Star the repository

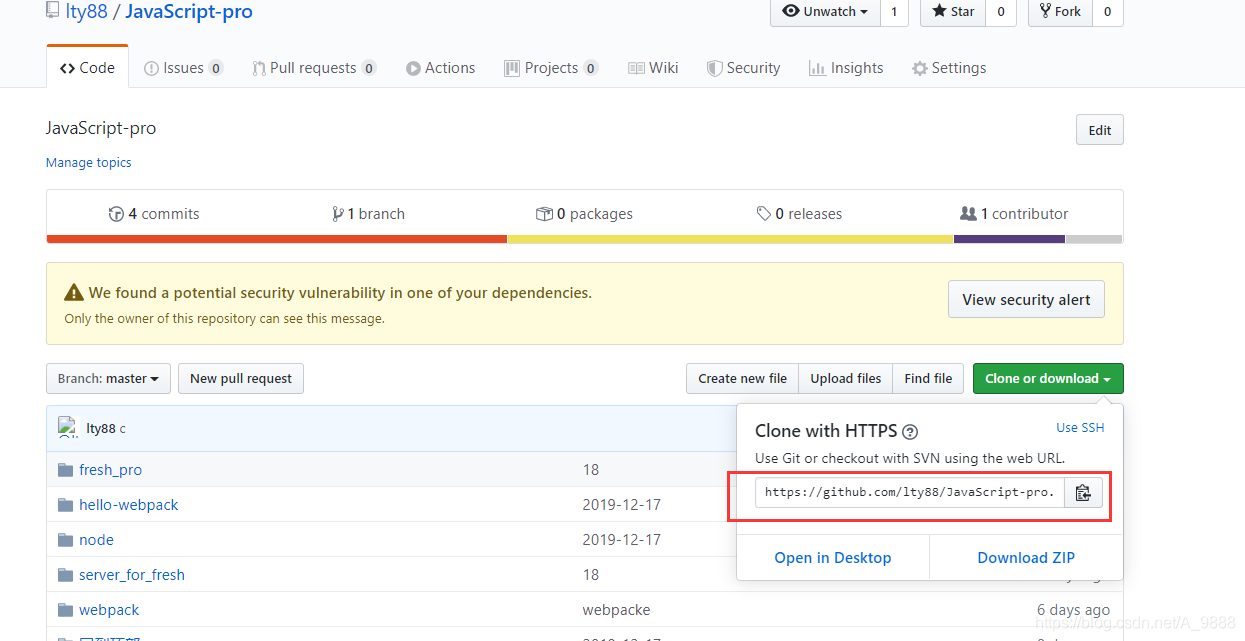(x=953, y=11)
